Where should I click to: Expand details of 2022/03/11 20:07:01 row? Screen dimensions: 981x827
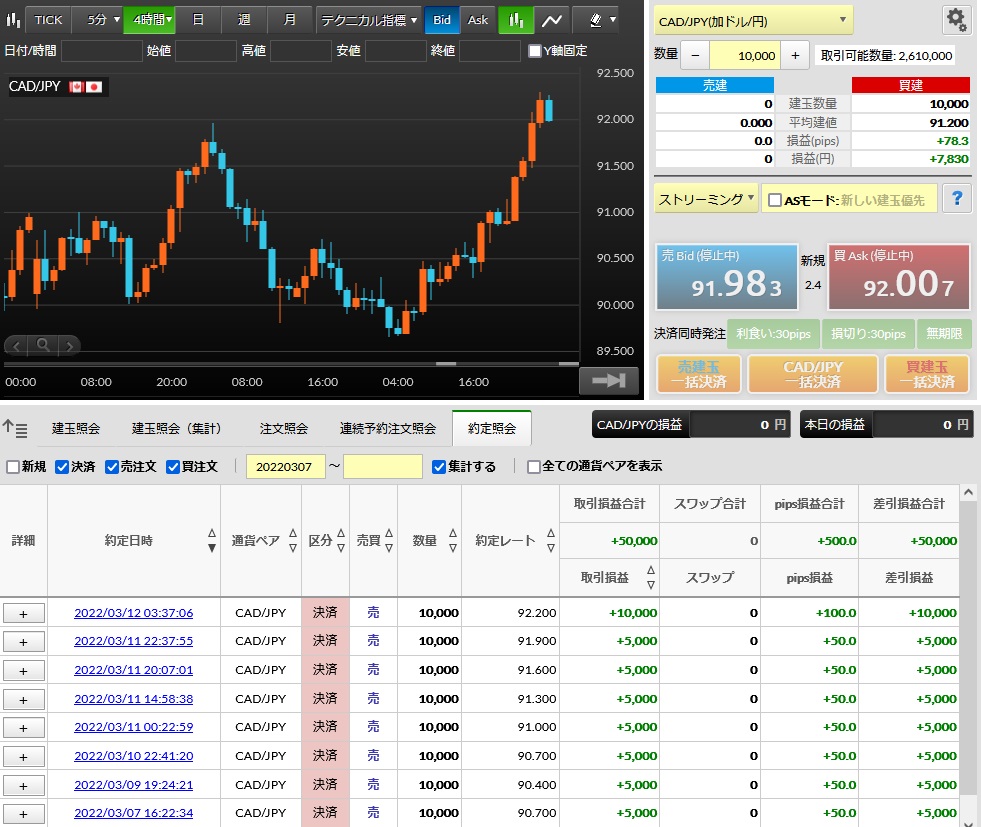(24, 671)
